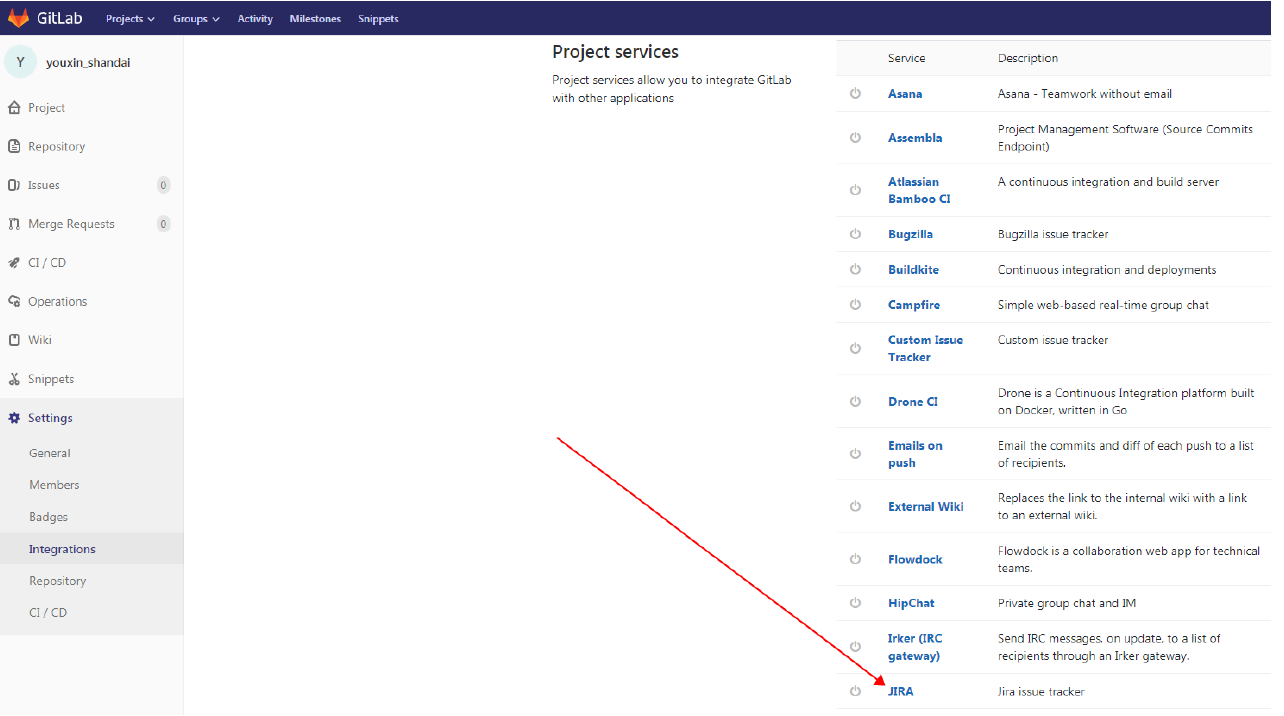Click the Merge Requests sidebar icon
The width and height of the screenshot is (1284, 716).
point(14,223)
